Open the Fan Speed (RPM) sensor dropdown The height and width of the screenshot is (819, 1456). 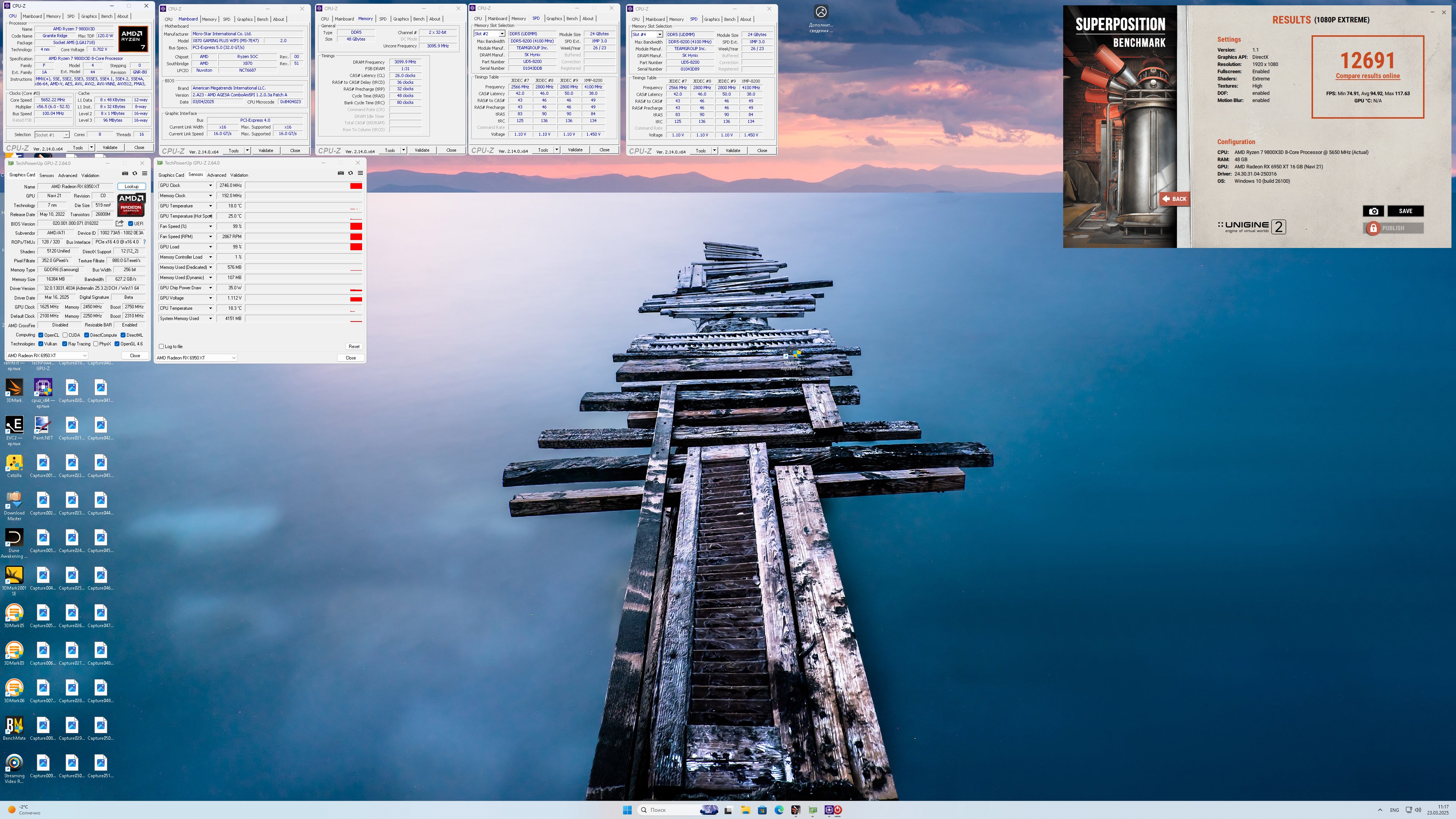pyautogui.click(x=210, y=236)
